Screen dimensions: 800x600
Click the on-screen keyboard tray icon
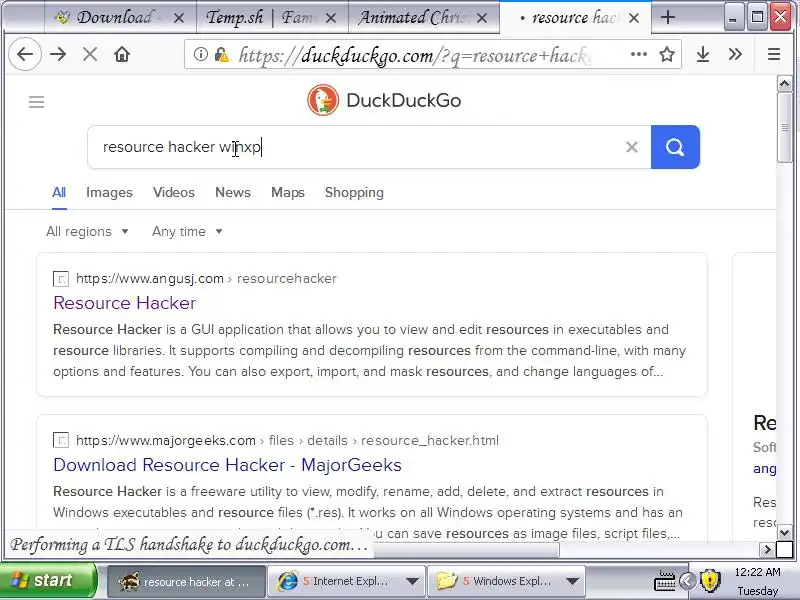pyautogui.click(x=665, y=580)
